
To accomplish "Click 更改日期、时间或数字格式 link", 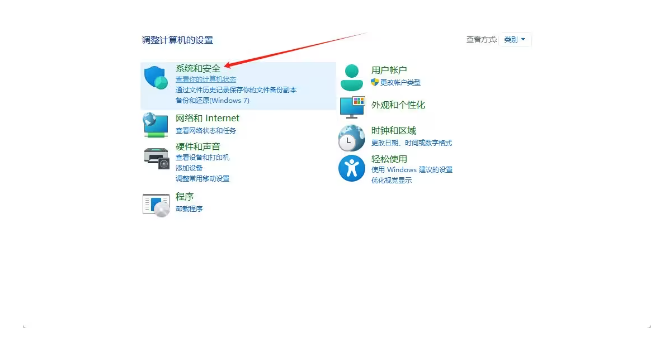I will (412, 143).
